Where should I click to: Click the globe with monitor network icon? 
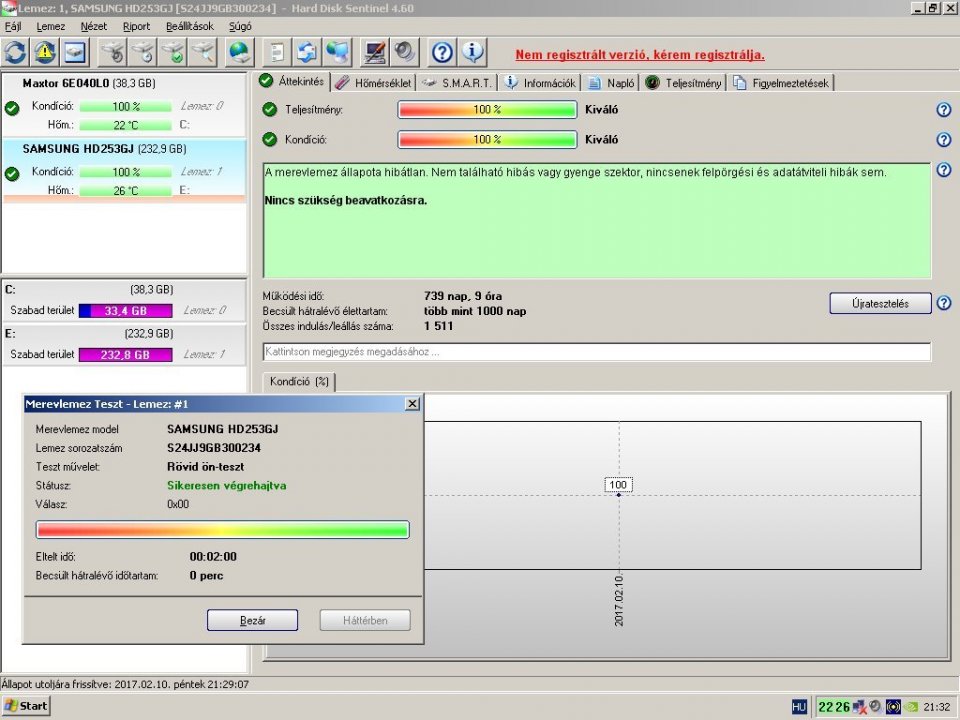pos(337,53)
